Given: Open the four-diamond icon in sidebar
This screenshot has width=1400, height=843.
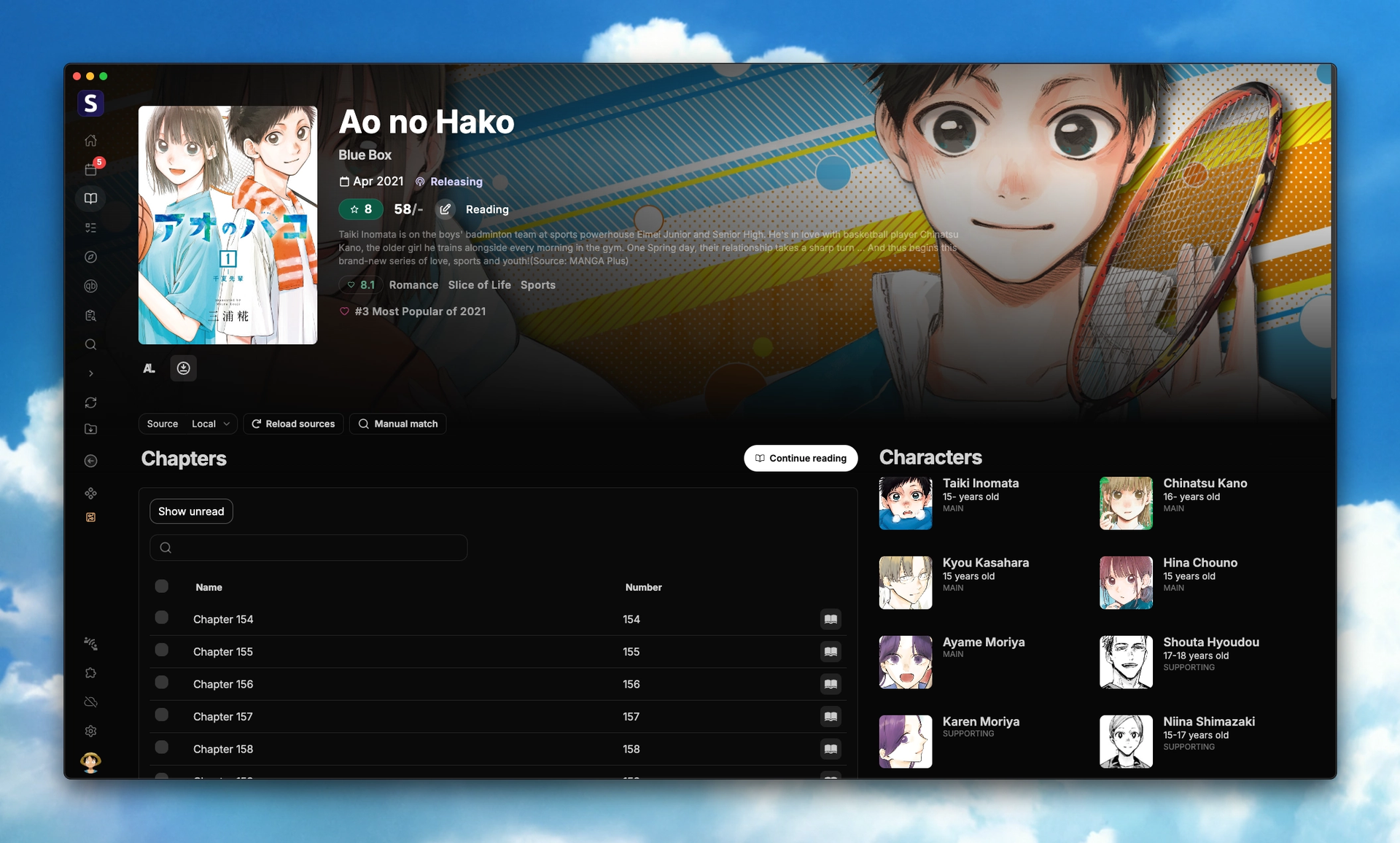Looking at the screenshot, I should point(90,493).
